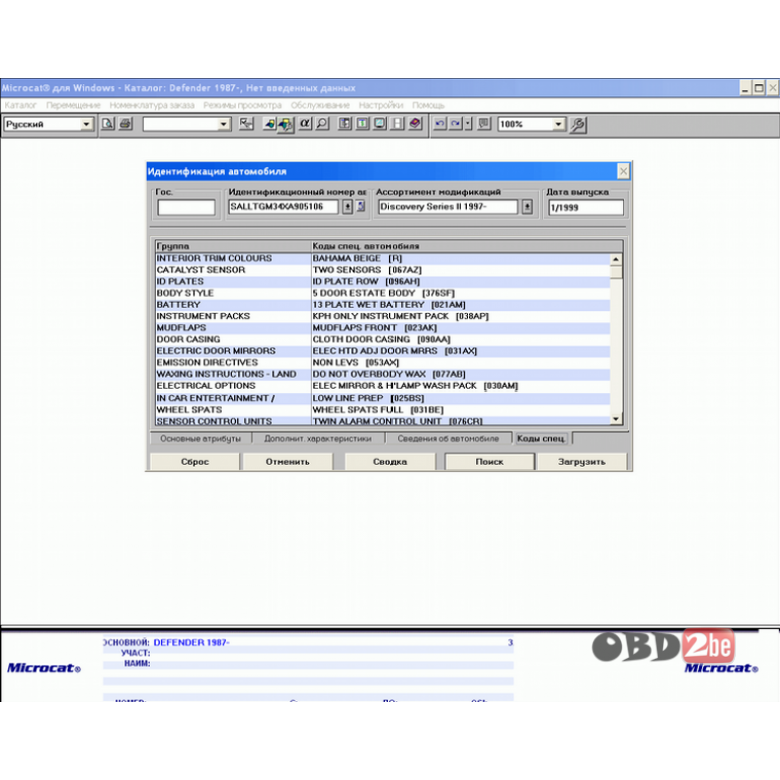Select the BATTERY row
This screenshot has height=780, width=780.
pos(383,304)
